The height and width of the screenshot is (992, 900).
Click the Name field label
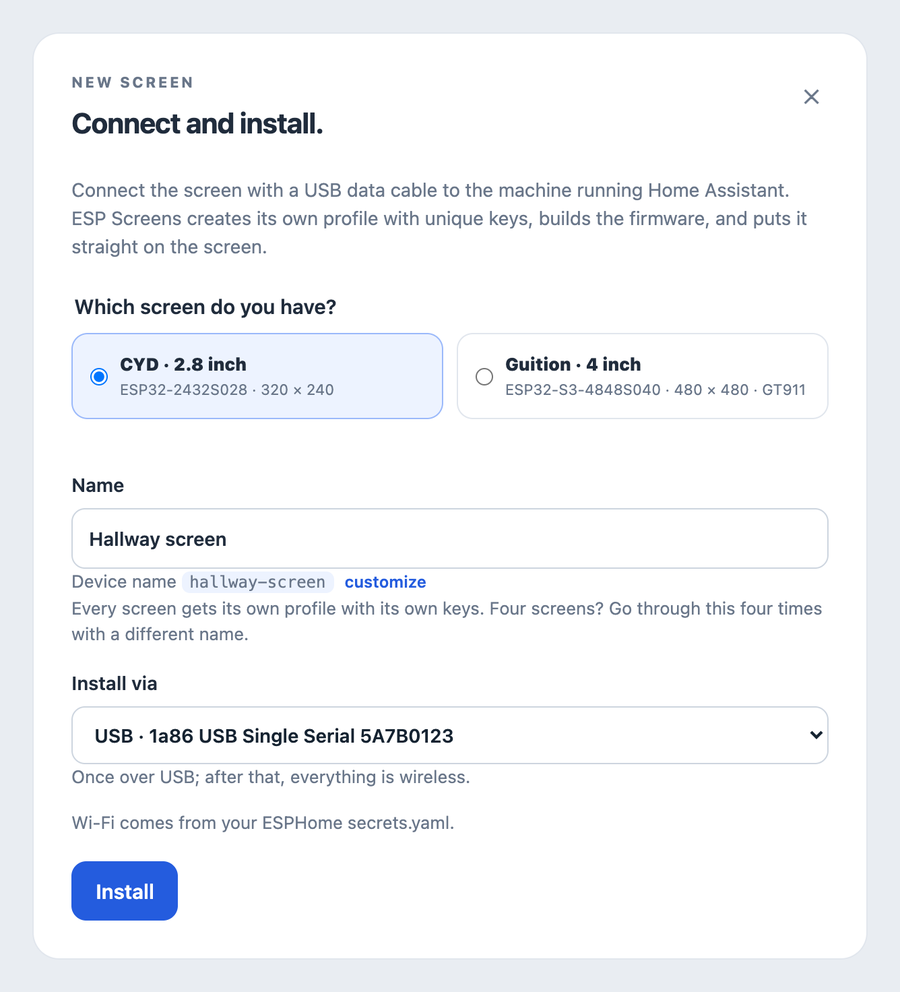pos(98,485)
